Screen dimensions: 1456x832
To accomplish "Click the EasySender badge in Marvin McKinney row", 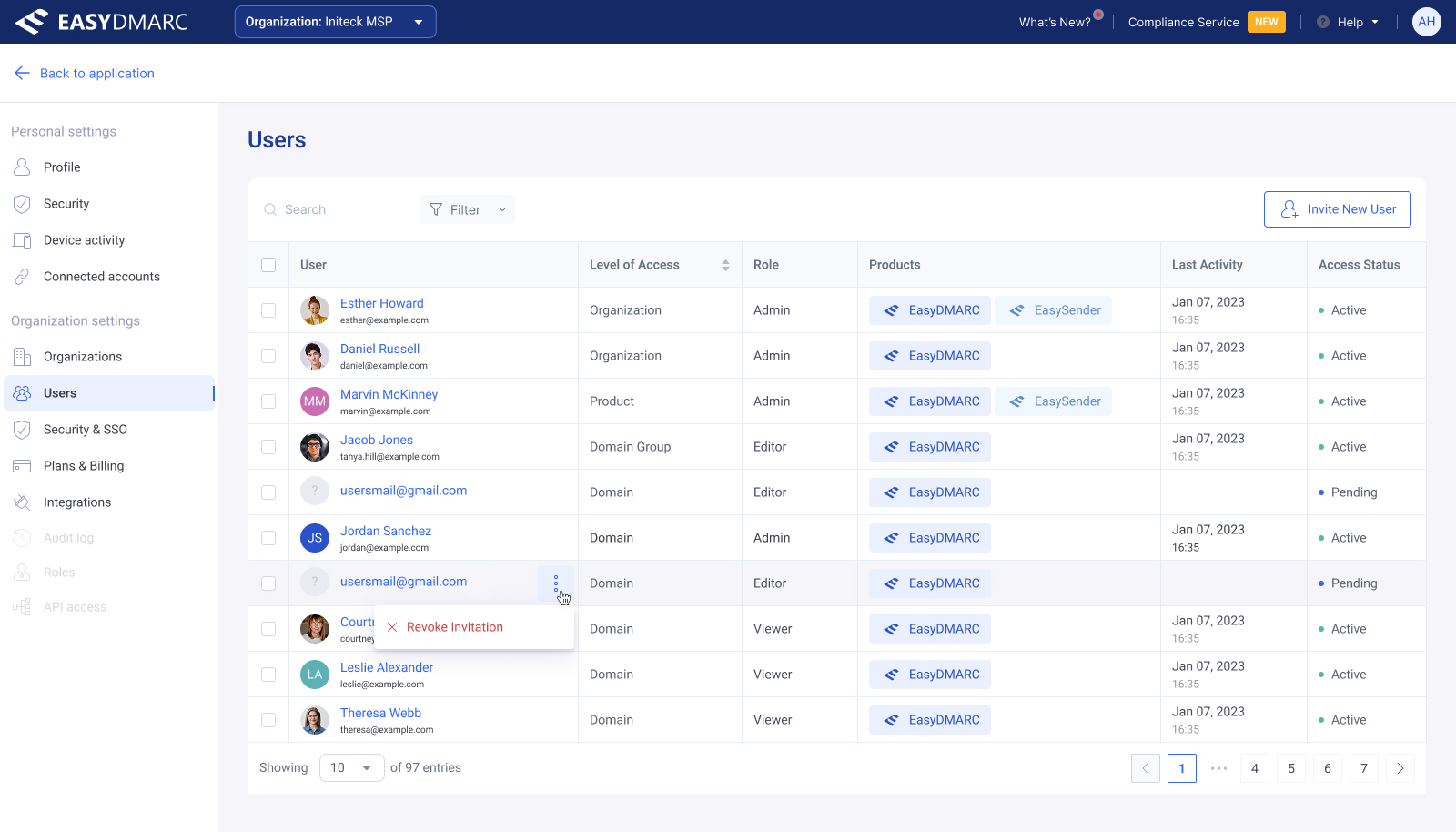I will click(x=1053, y=401).
